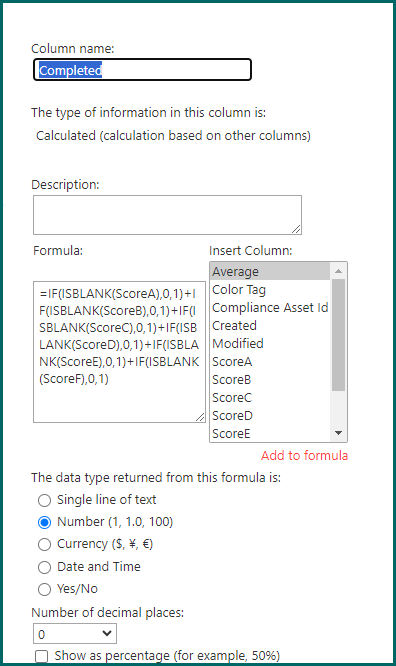Select ScoreB in Insert Column list
Viewport: 396px width, 666px height.
(270, 379)
